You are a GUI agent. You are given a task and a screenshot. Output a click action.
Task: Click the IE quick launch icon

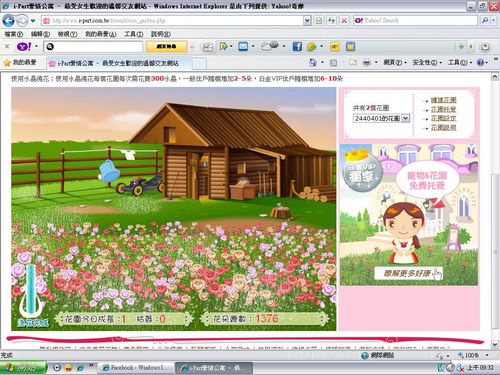point(80,368)
